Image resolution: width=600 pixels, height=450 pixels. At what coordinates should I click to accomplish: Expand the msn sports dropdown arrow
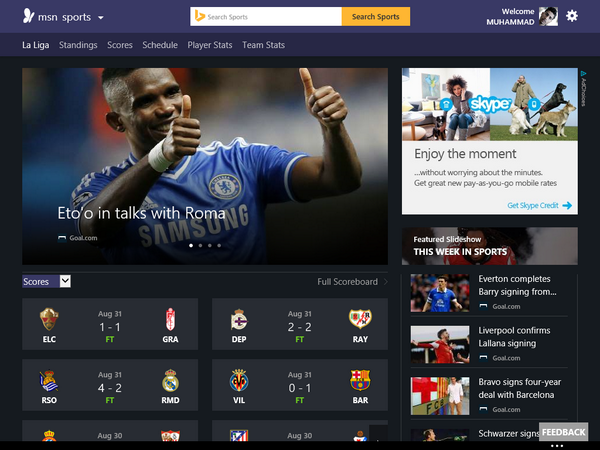point(101,18)
